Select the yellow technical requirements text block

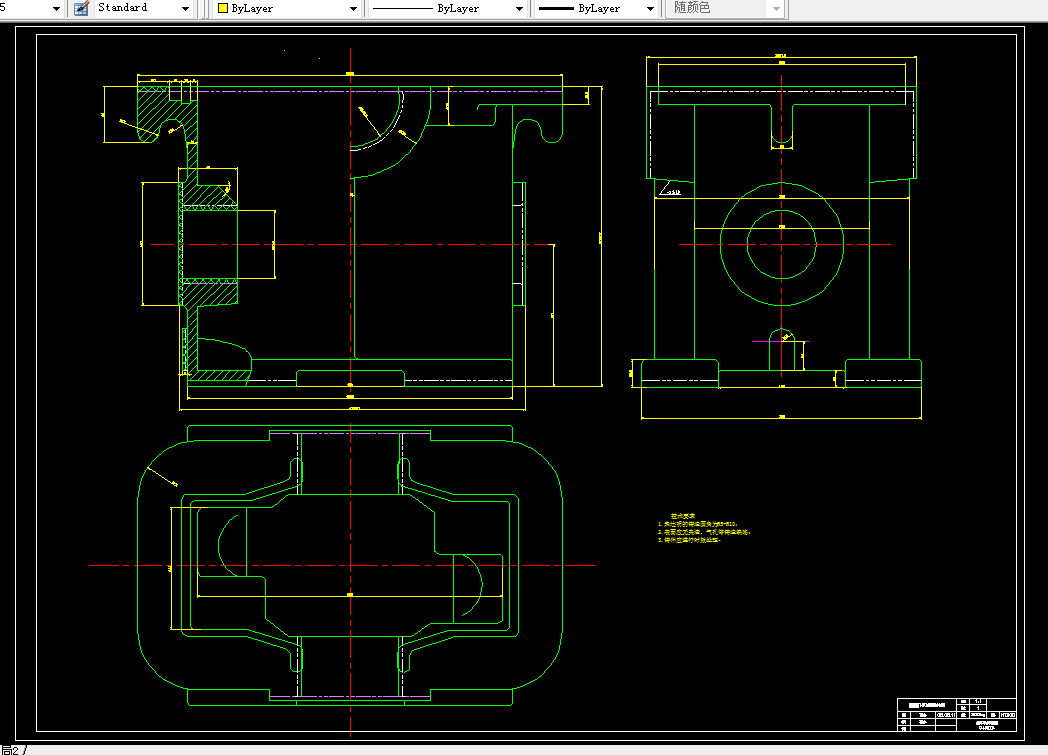click(704, 528)
